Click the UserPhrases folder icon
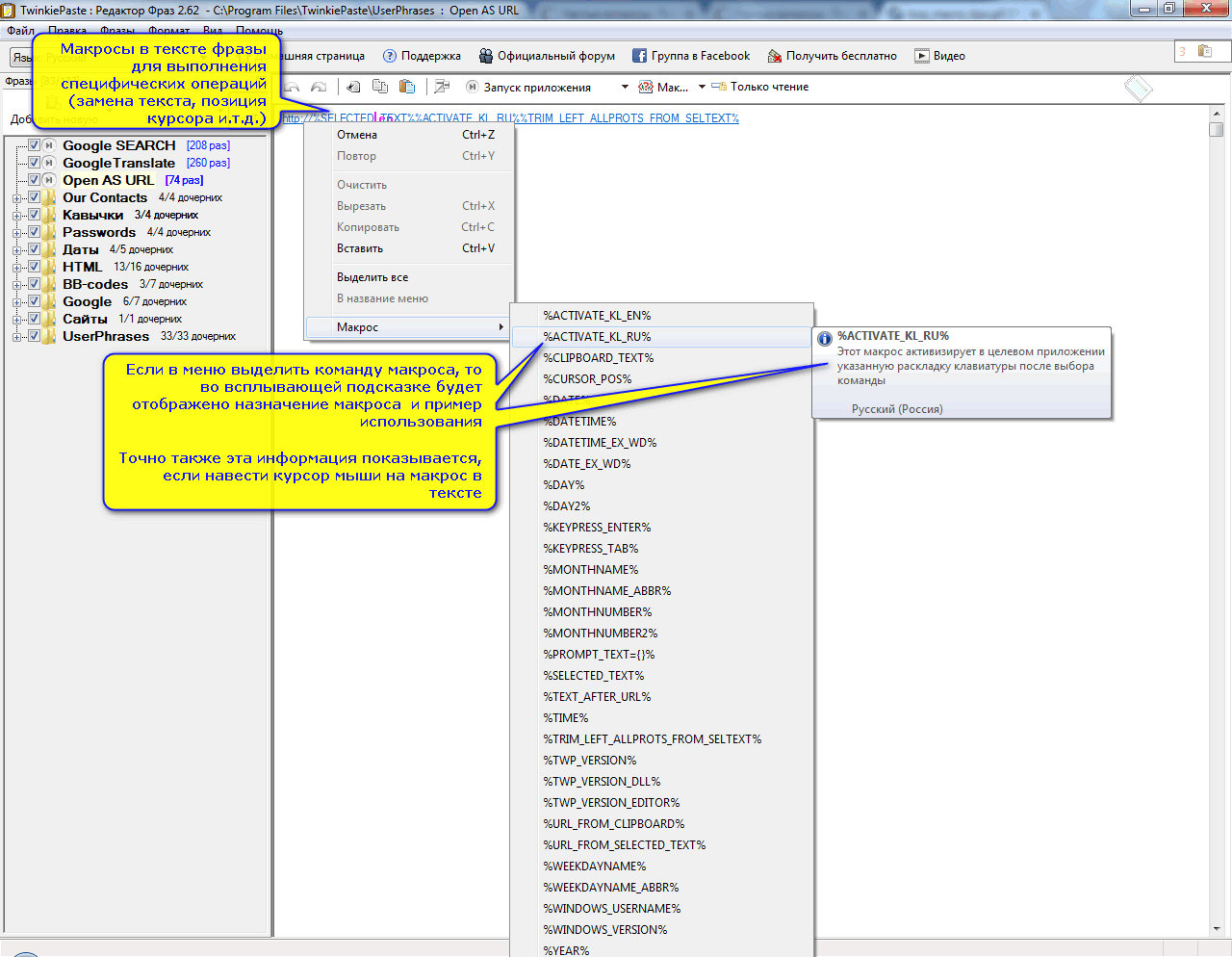The image size is (1232, 957). 49,336
